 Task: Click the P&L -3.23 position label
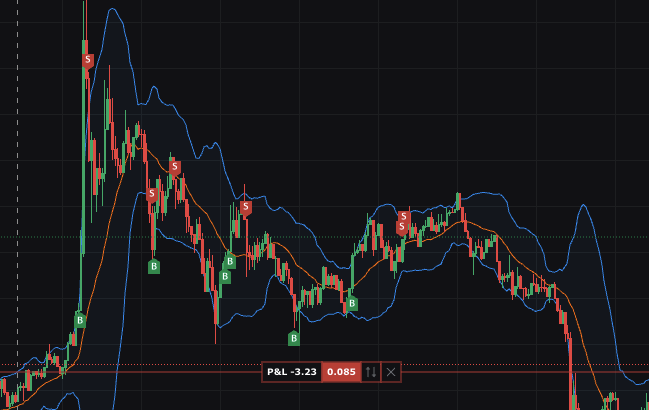pyautogui.click(x=292, y=372)
